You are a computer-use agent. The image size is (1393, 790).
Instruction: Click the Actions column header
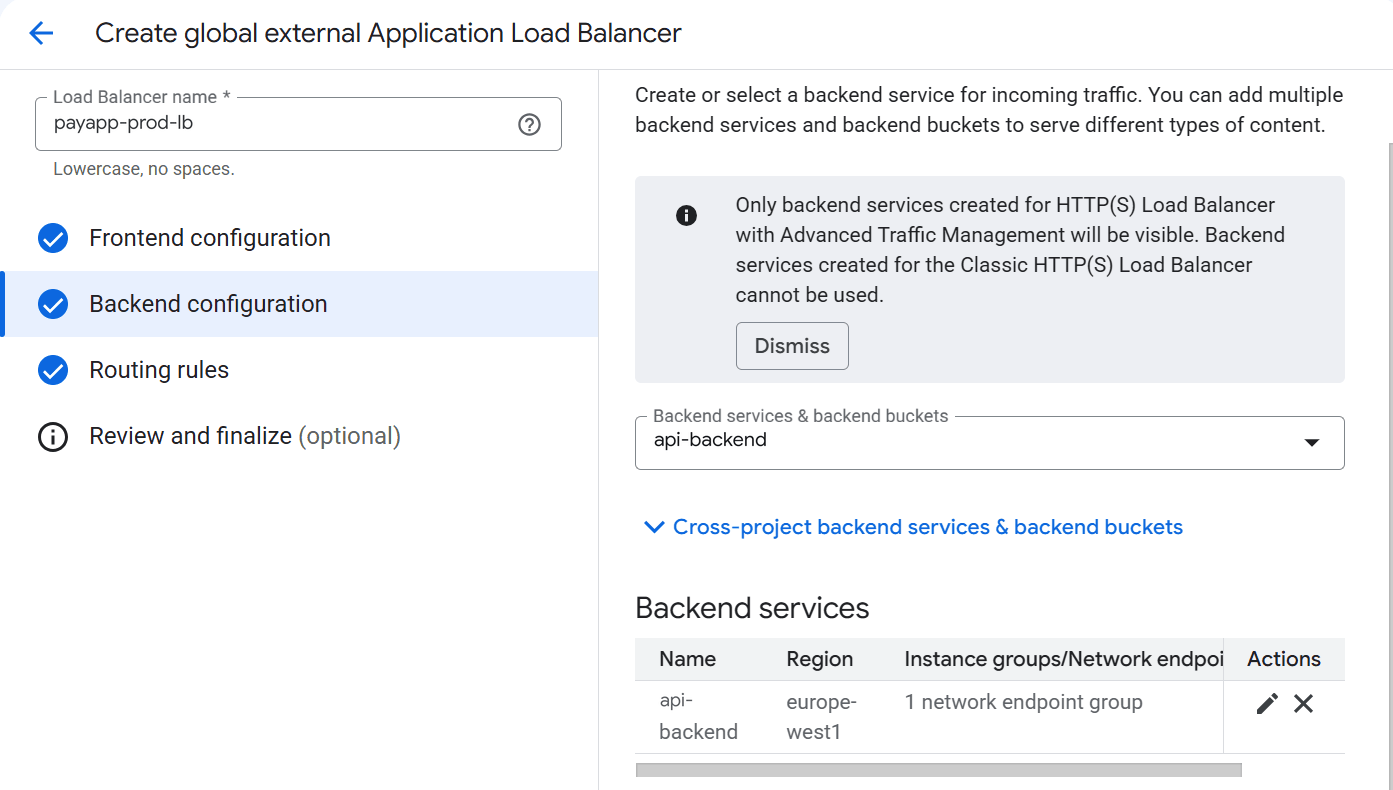[x=1284, y=659]
